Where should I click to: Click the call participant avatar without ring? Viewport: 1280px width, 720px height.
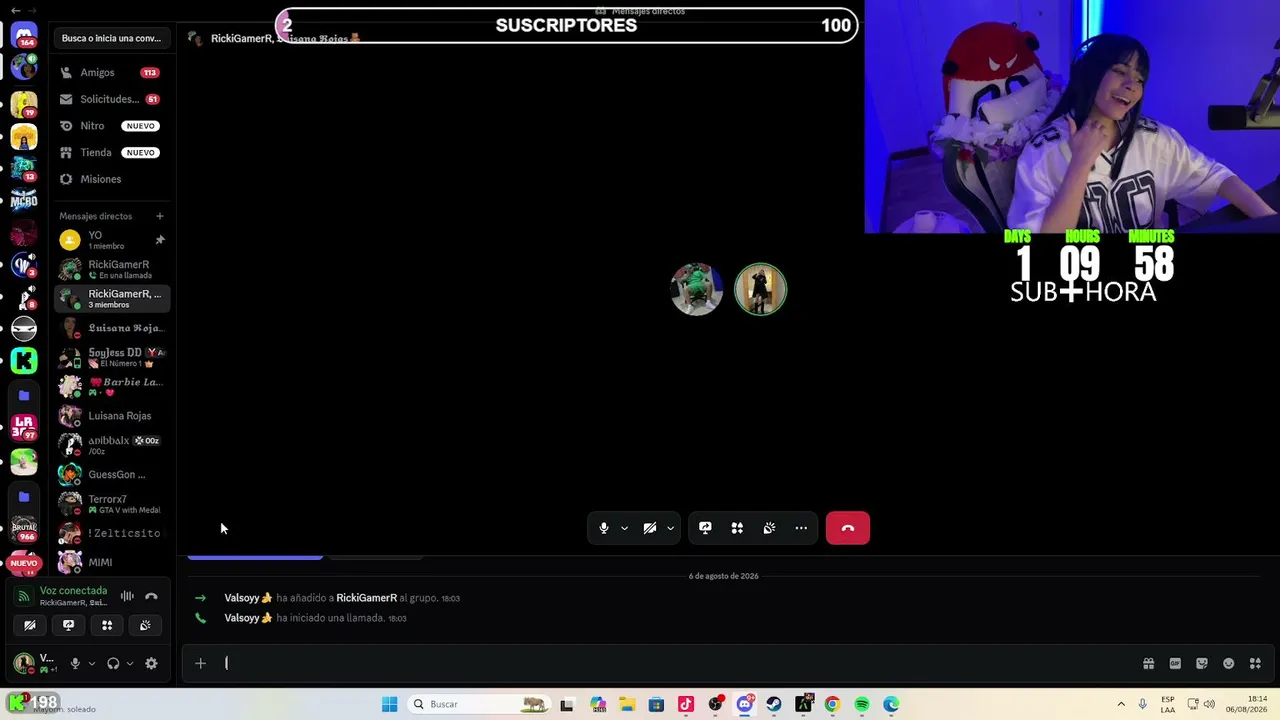point(696,289)
